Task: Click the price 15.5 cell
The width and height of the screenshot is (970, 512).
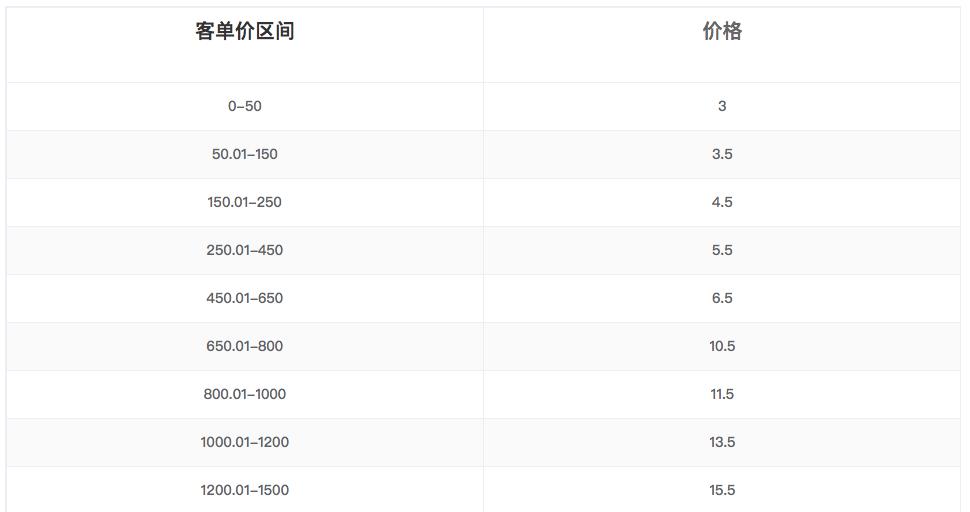Action: (722, 490)
